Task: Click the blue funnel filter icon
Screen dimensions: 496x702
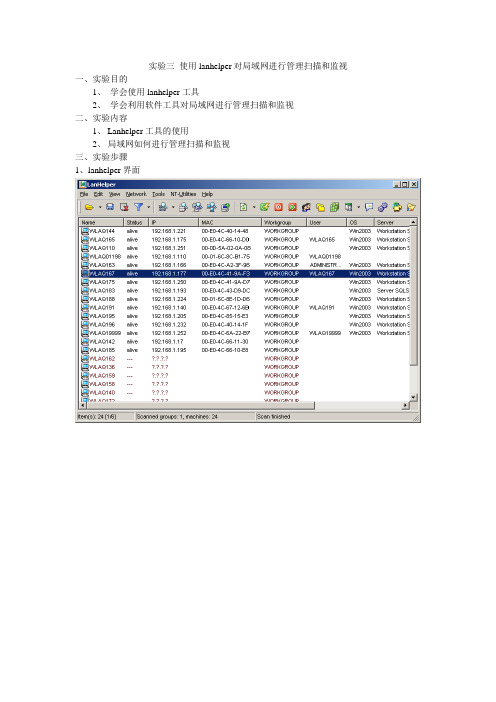Action: point(139,207)
